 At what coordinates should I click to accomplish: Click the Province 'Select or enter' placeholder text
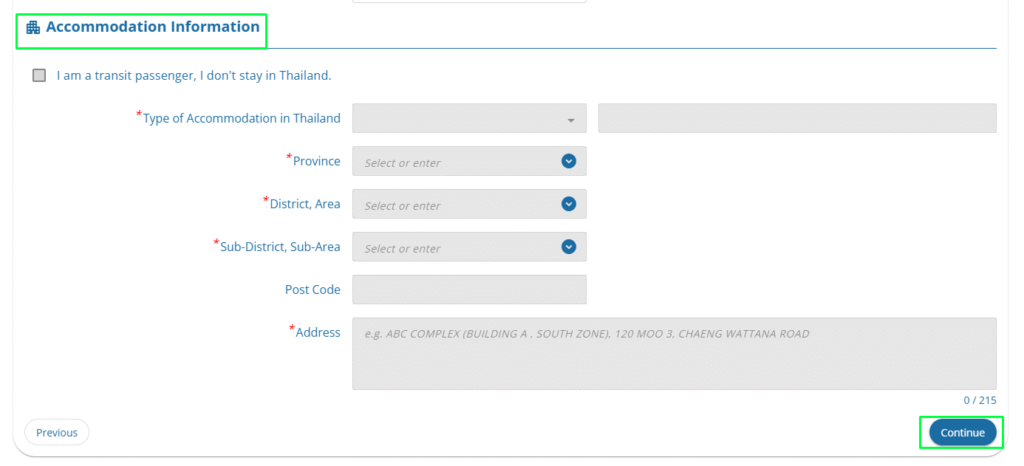(402, 162)
